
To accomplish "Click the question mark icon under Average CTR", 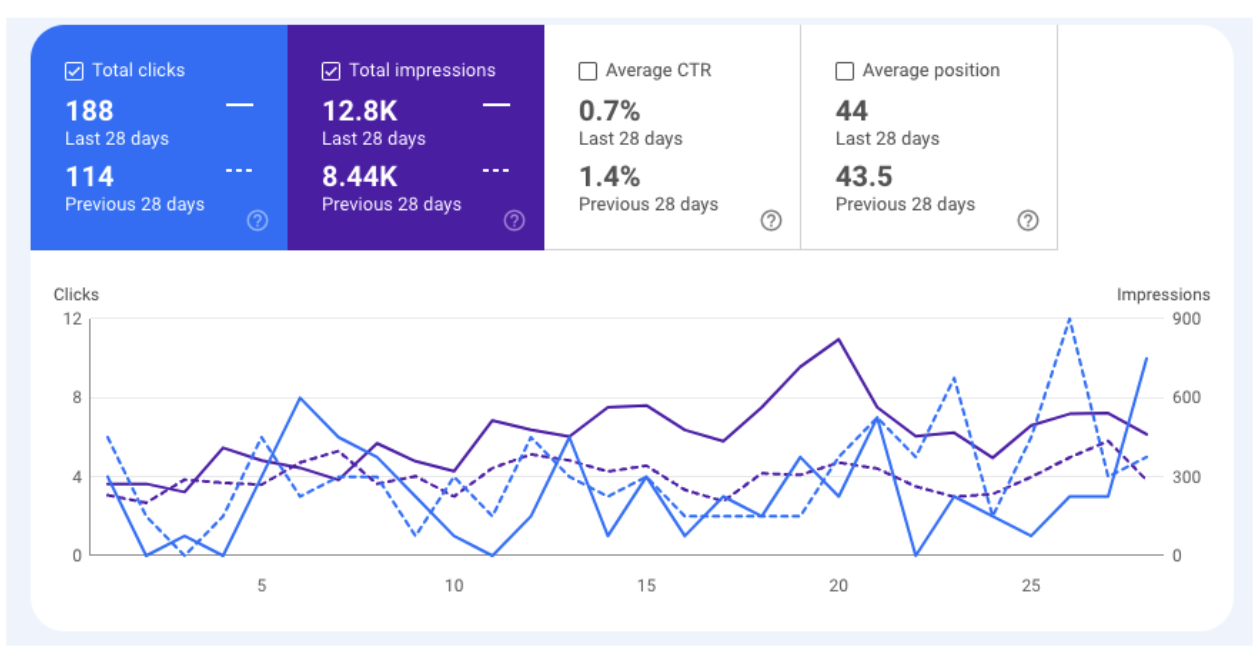I will 771,221.
